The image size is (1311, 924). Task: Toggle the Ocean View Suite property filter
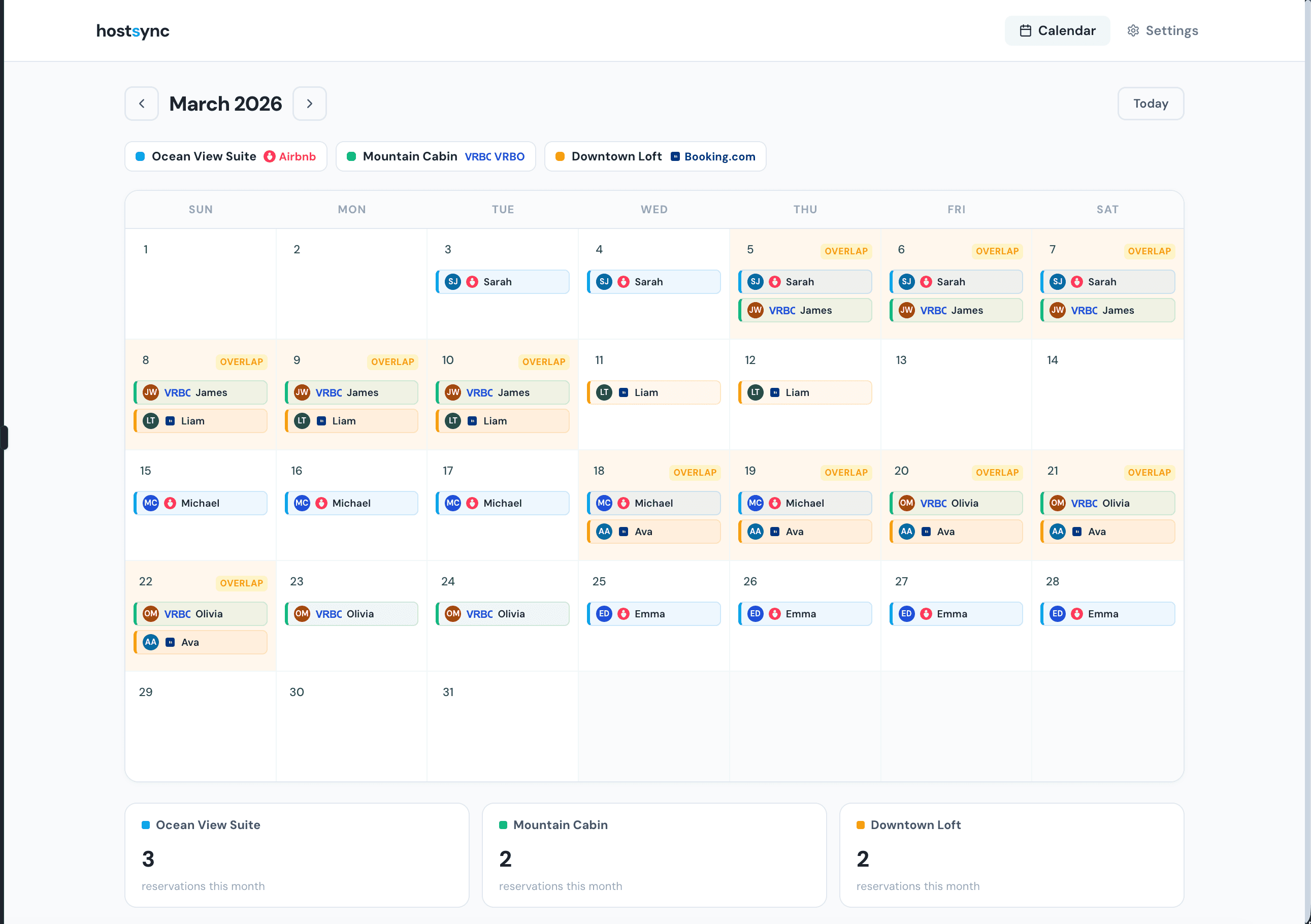click(x=225, y=156)
